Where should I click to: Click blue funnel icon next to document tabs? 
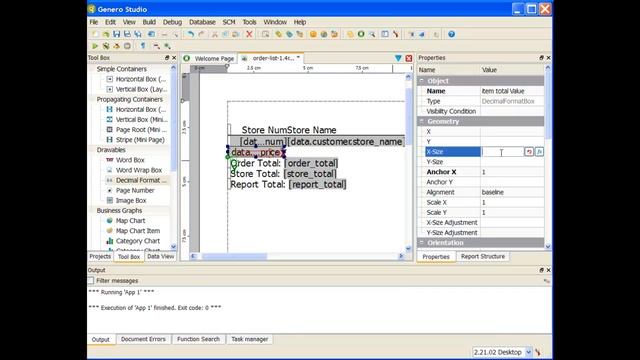pyautogui.click(x=398, y=58)
